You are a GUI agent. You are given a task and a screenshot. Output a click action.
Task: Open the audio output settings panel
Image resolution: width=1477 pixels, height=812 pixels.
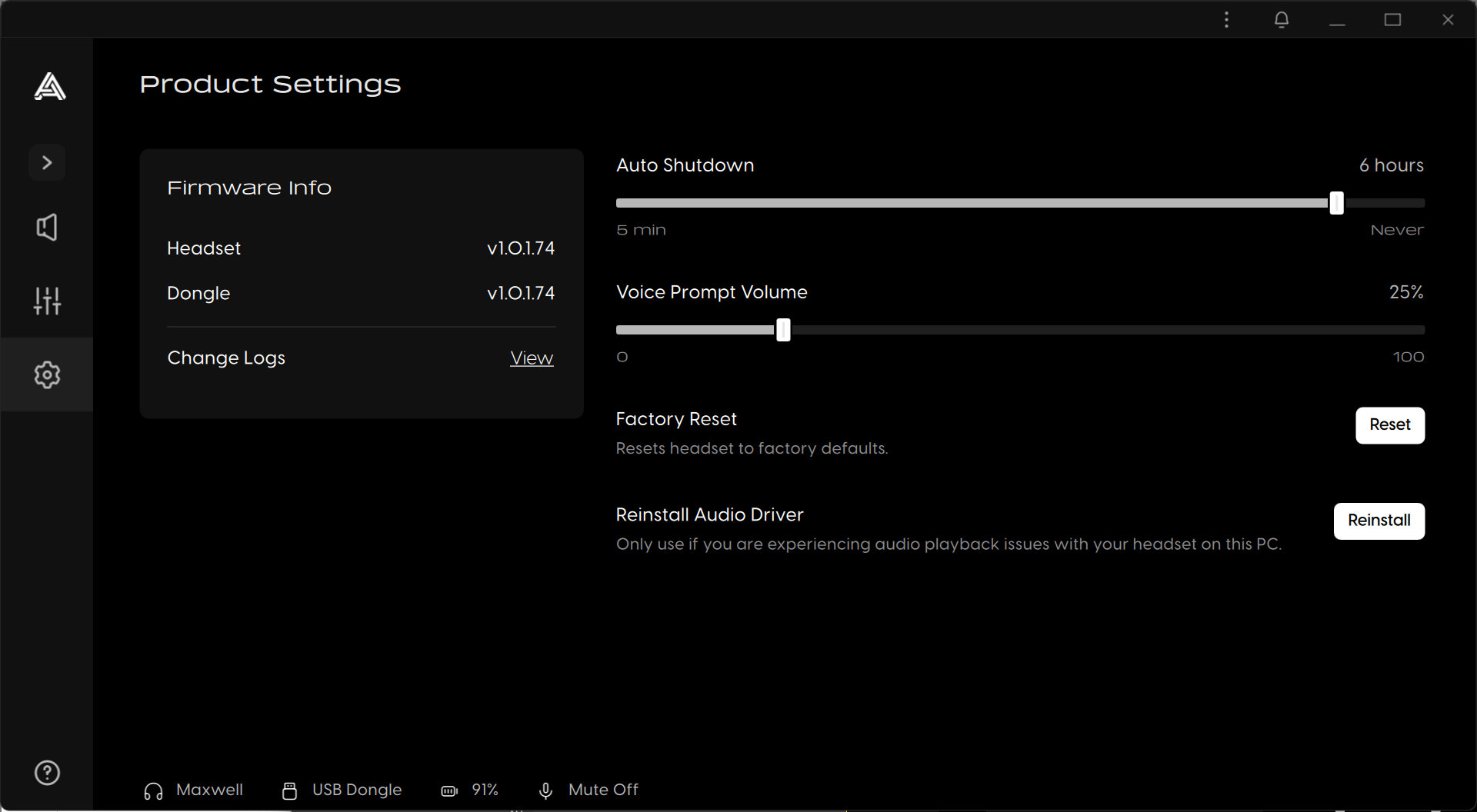point(47,226)
